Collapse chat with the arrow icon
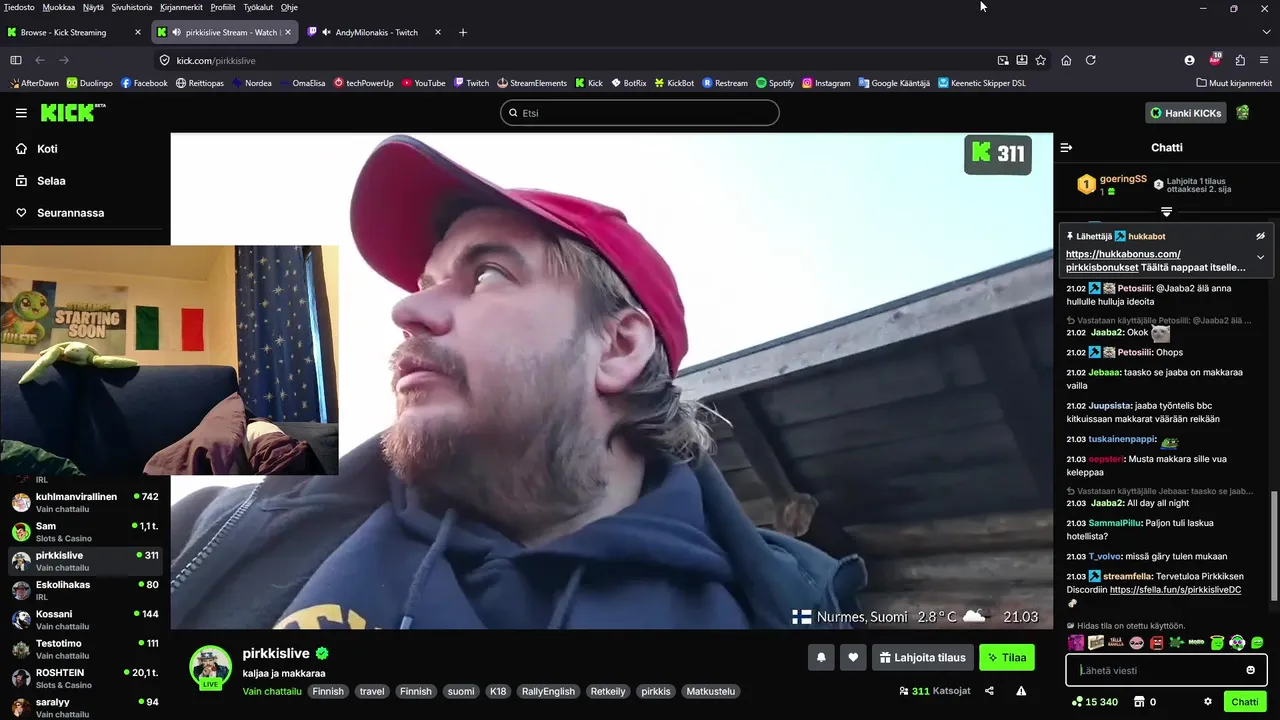Viewport: 1280px width, 720px height. click(1066, 147)
